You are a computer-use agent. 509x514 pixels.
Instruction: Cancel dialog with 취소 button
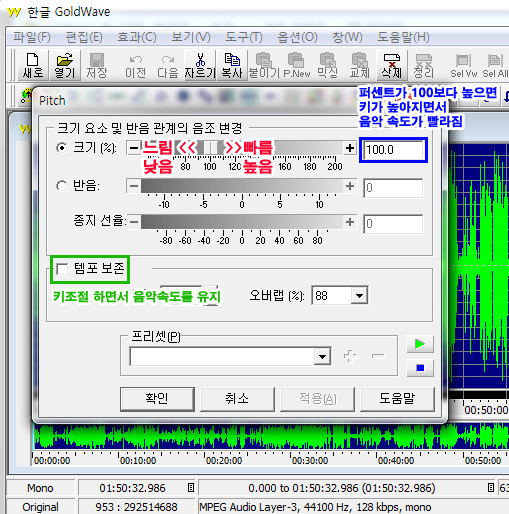pos(237,399)
